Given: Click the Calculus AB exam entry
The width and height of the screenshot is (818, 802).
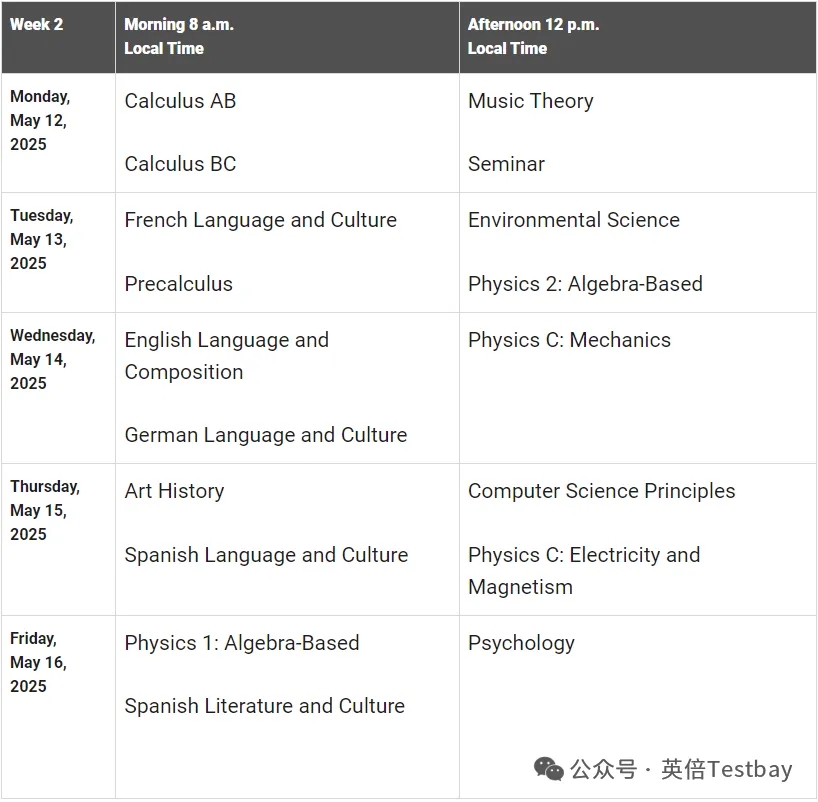Looking at the screenshot, I should [180, 101].
